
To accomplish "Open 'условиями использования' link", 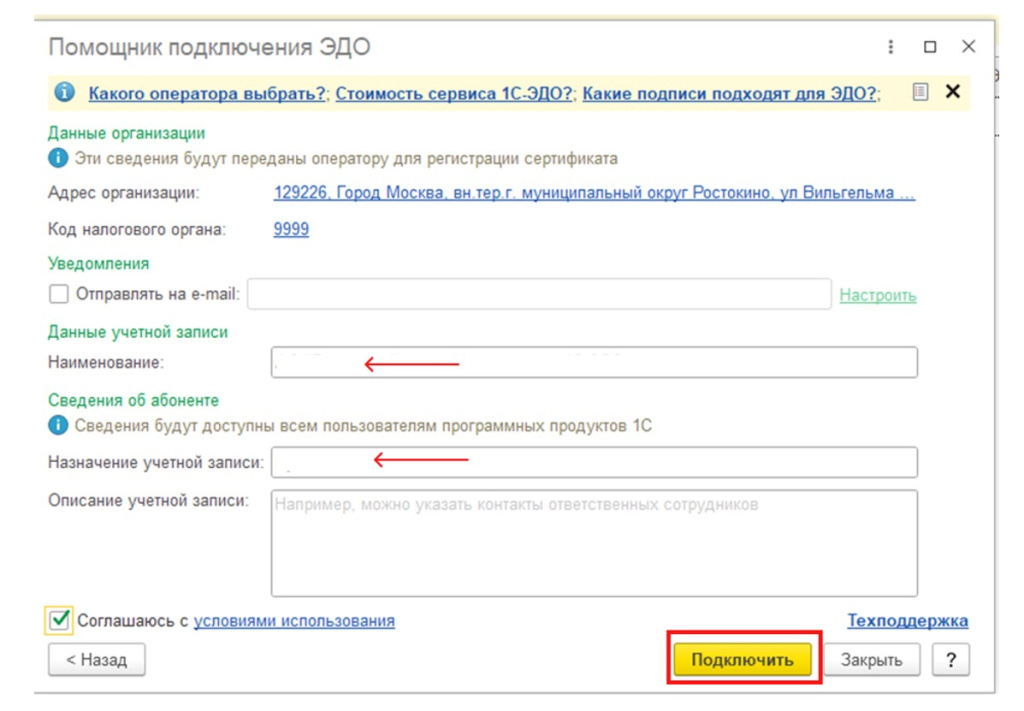I will tap(294, 620).
